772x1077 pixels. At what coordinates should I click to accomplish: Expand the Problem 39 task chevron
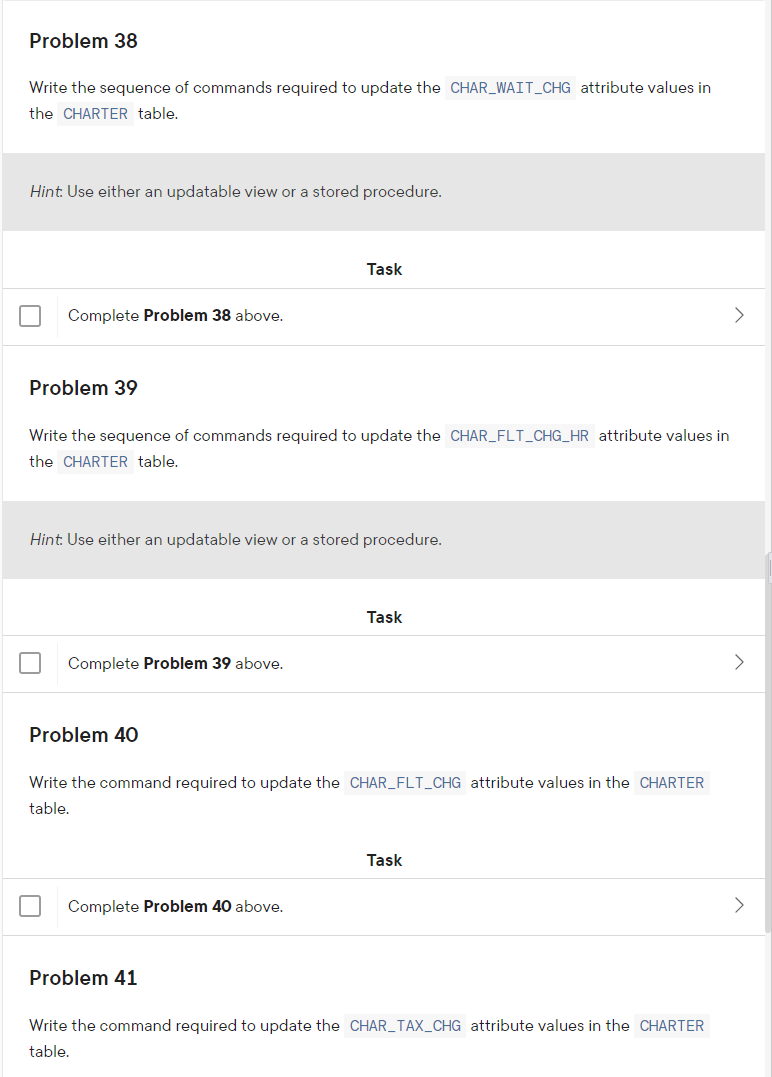coord(739,663)
